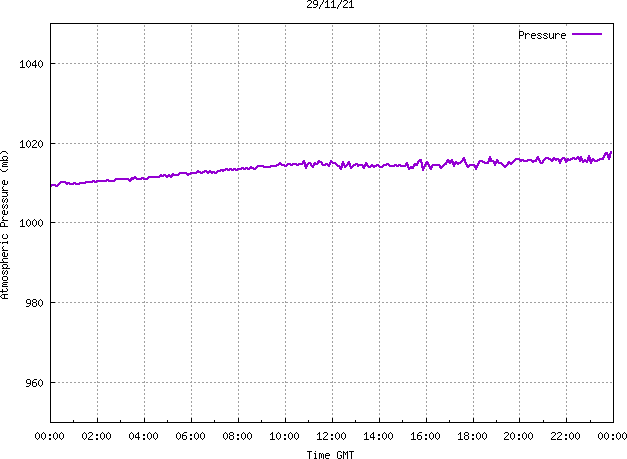This screenshot has width=627, height=459.
Task: Click the 20:00 x-axis label
Action: pos(519,436)
